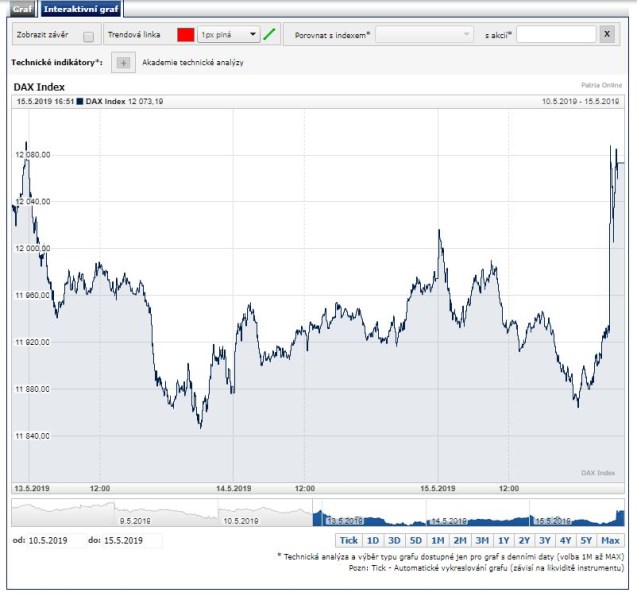The width and height of the screenshot is (637, 600).
Task: Select the Tick time range button
Action: (x=348, y=540)
